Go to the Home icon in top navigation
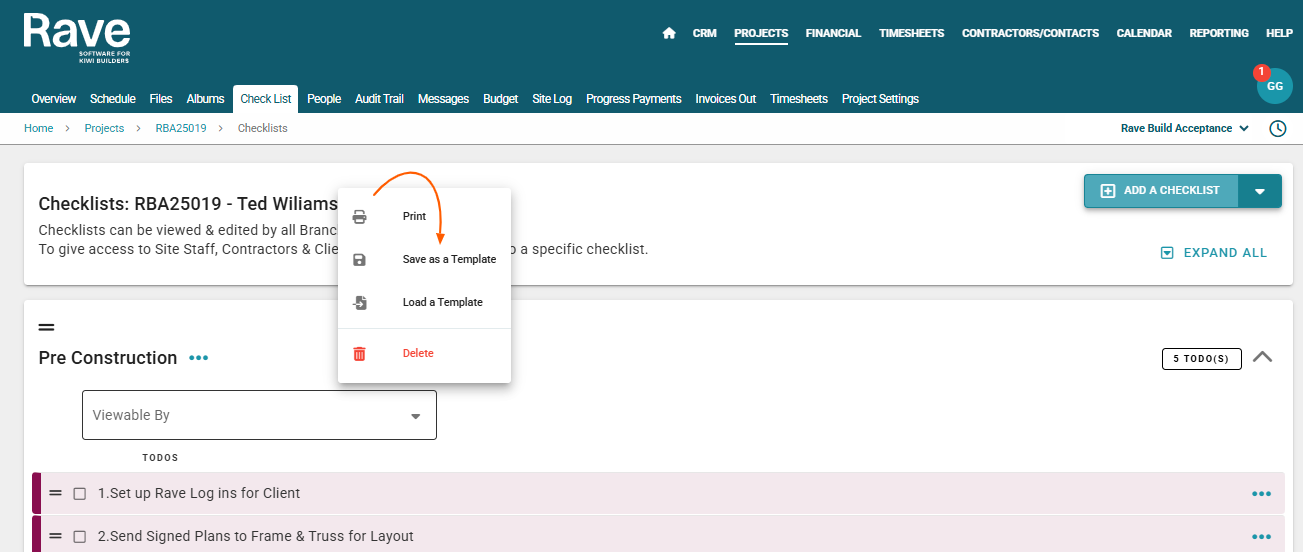Screen dimensions: 1303x552 669,33
